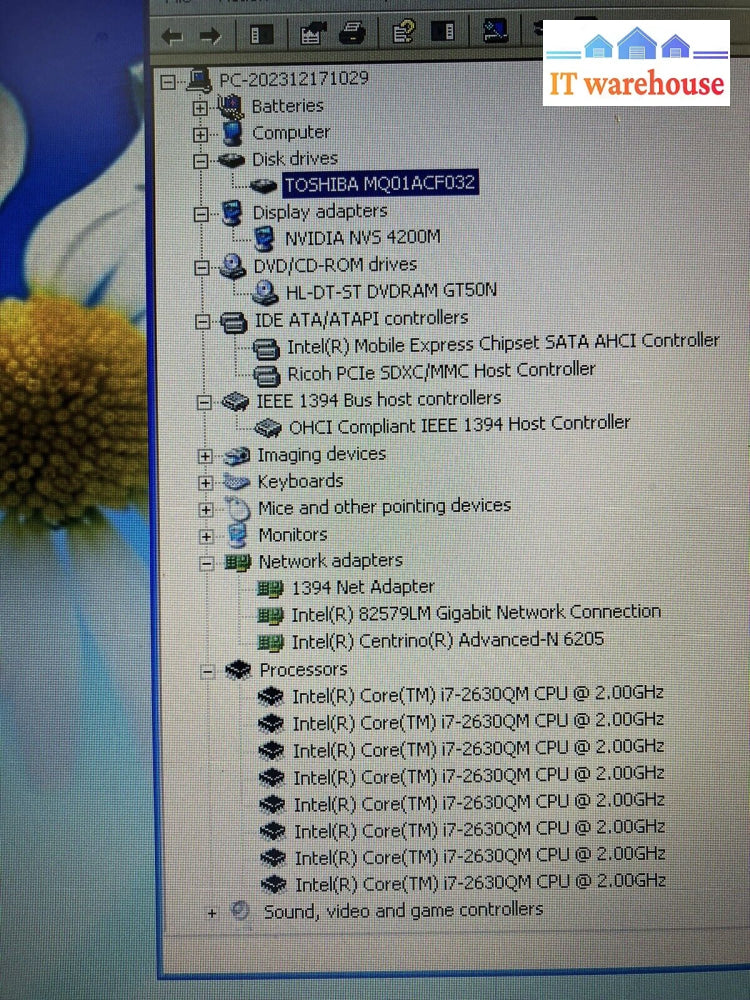Click the Properties toolbar icon
Image resolution: width=750 pixels, height=1000 pixels.
(x=312, y=35)
